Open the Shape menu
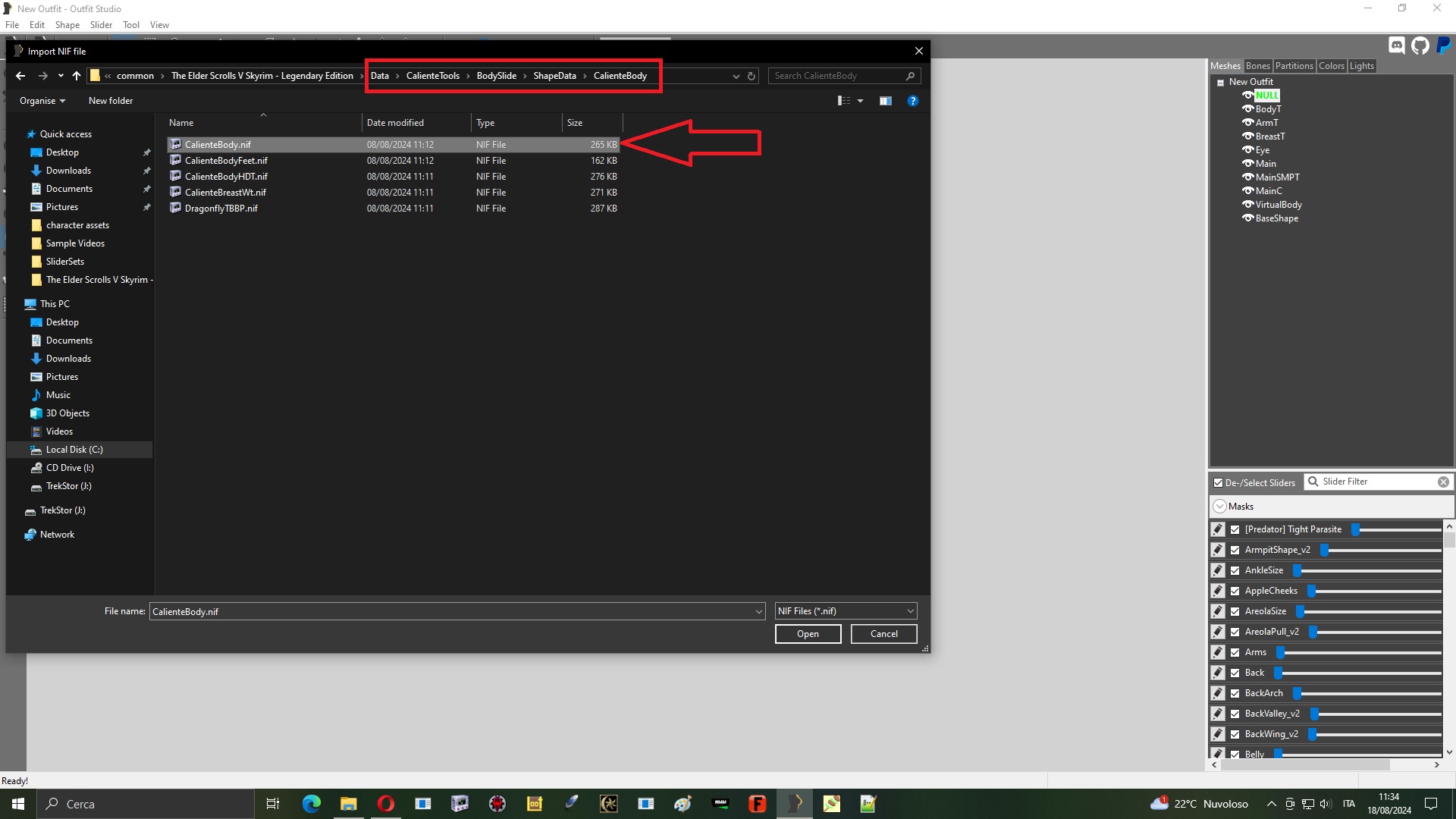 point(67,25)
